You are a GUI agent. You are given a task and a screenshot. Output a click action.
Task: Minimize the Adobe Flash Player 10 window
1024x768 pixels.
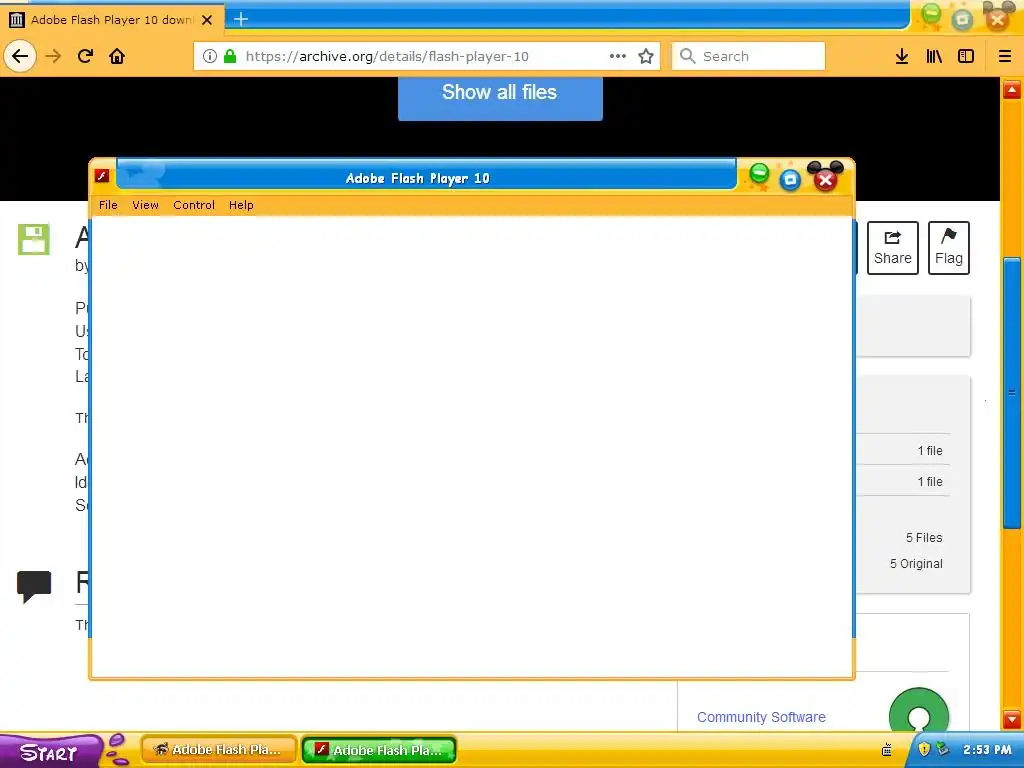point(759,174)
